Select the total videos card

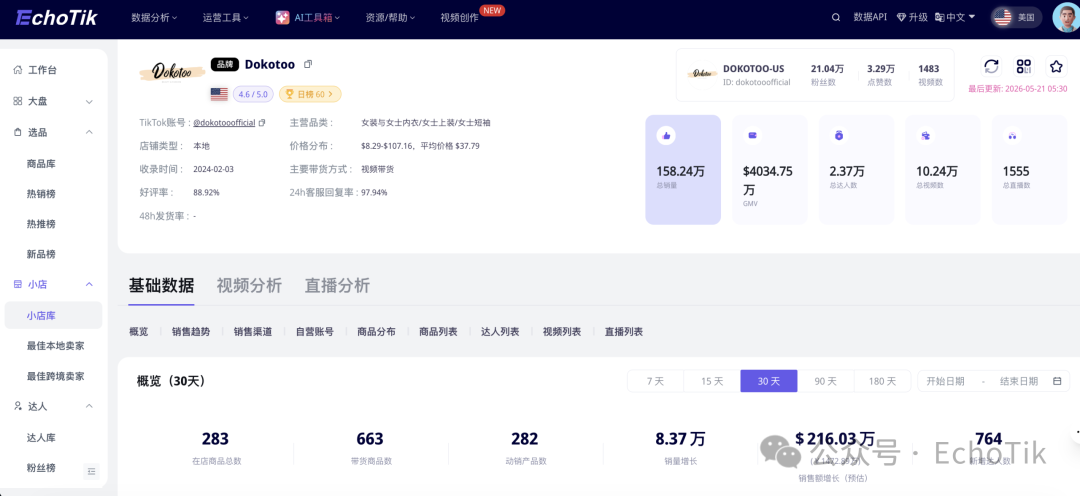943,169
